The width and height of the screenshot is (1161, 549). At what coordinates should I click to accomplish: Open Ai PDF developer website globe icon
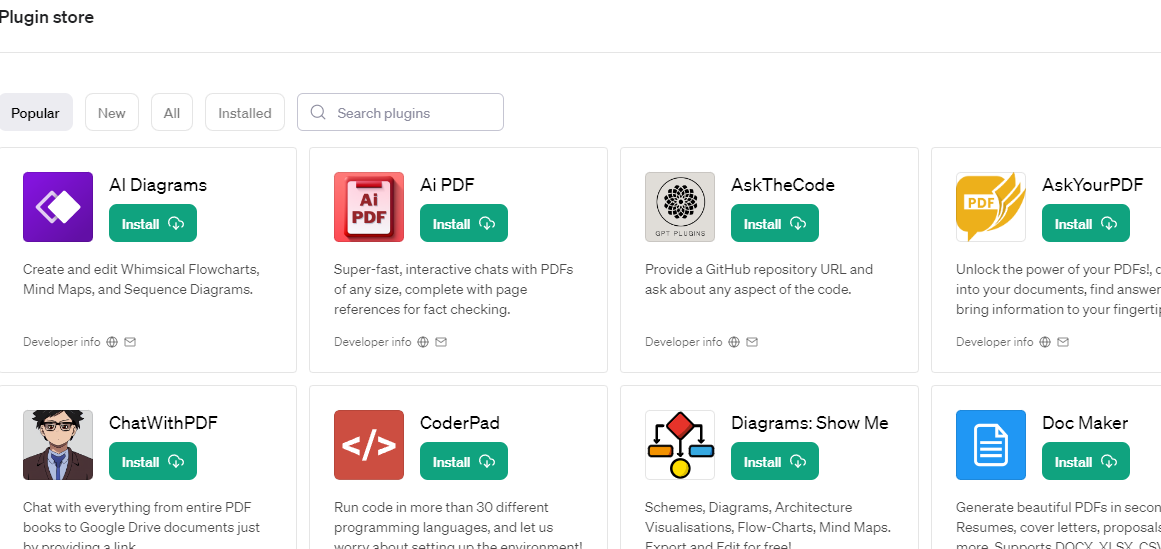tap(423, 342)
